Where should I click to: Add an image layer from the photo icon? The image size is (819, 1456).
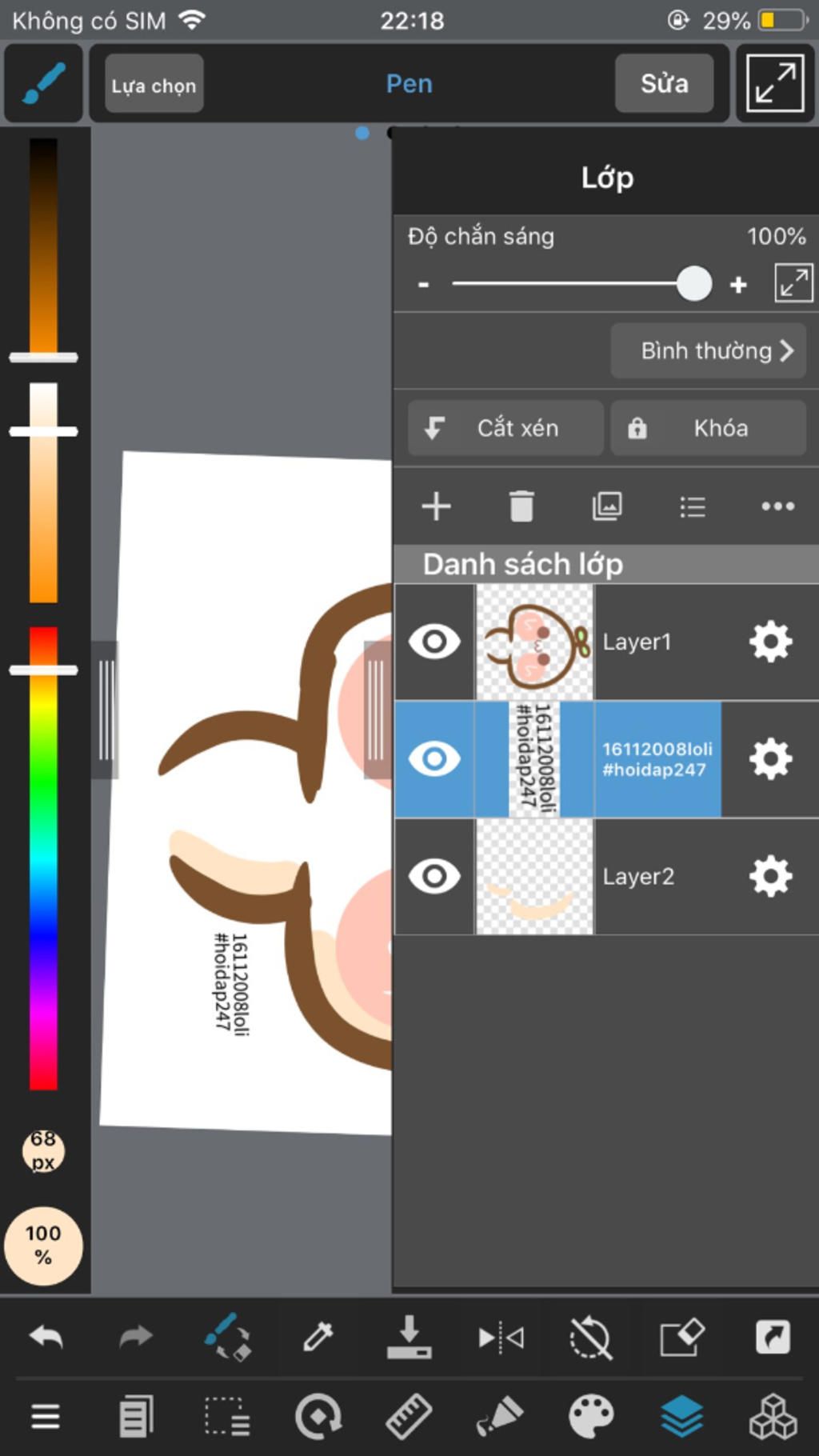pos(607,506)
